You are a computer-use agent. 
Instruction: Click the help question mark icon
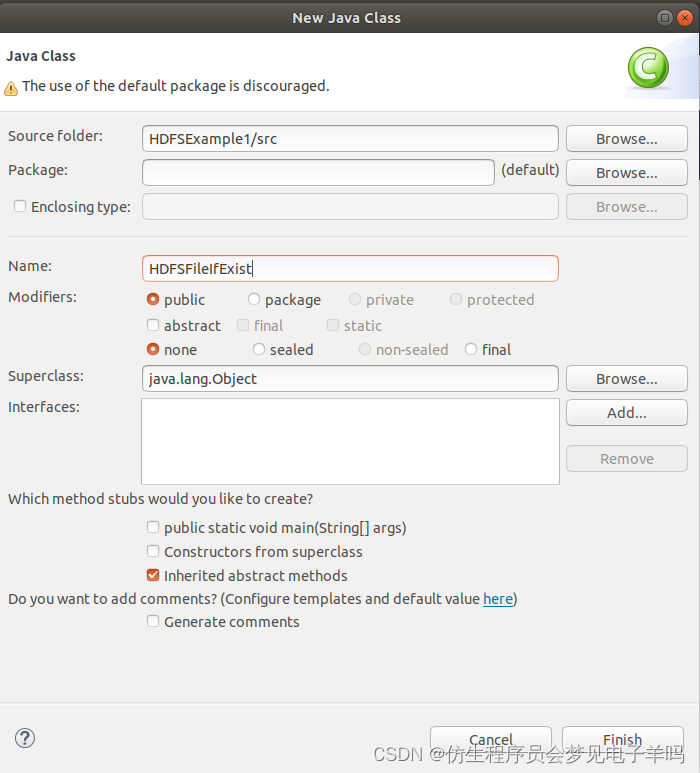click(x=26, y=738)
